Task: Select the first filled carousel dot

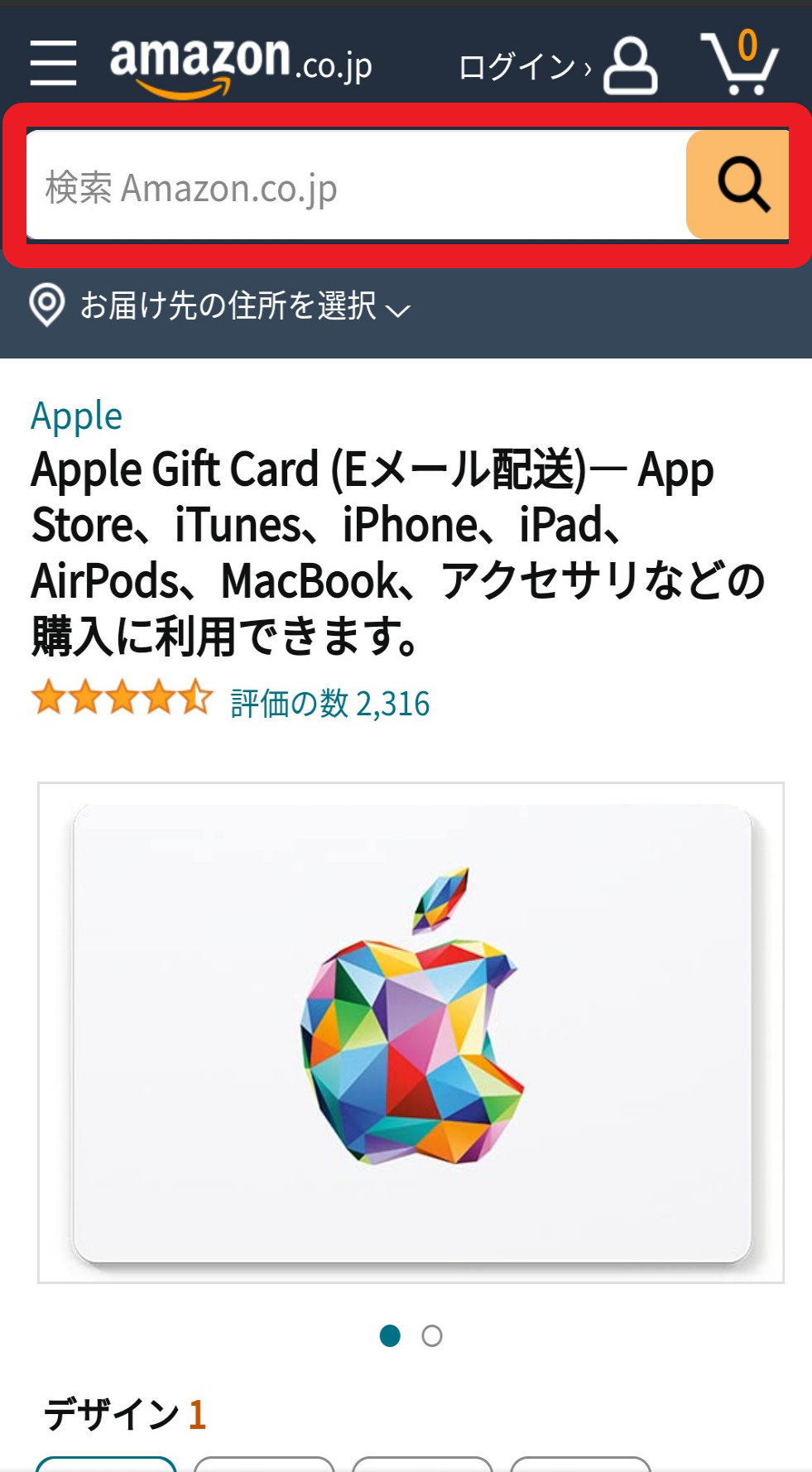Action: click(x=390, y=1335)
